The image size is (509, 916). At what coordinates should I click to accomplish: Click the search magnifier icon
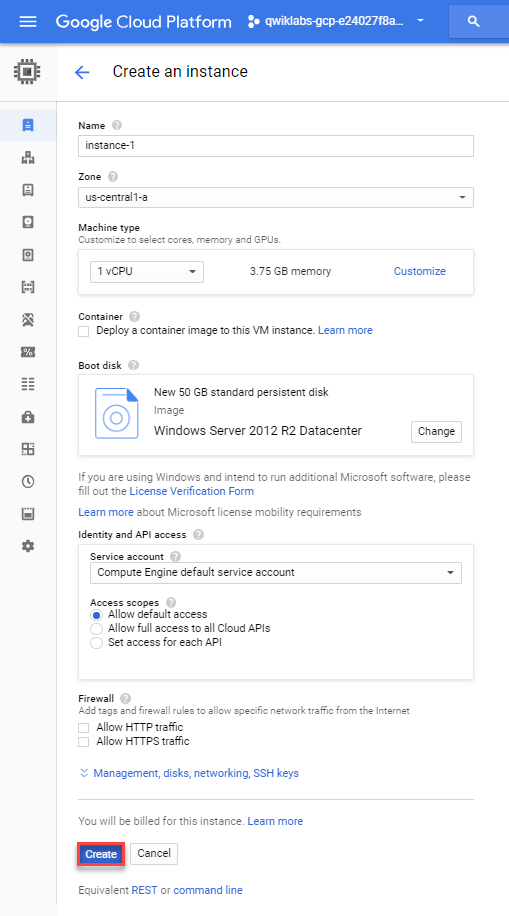click(x=474, y=22)
